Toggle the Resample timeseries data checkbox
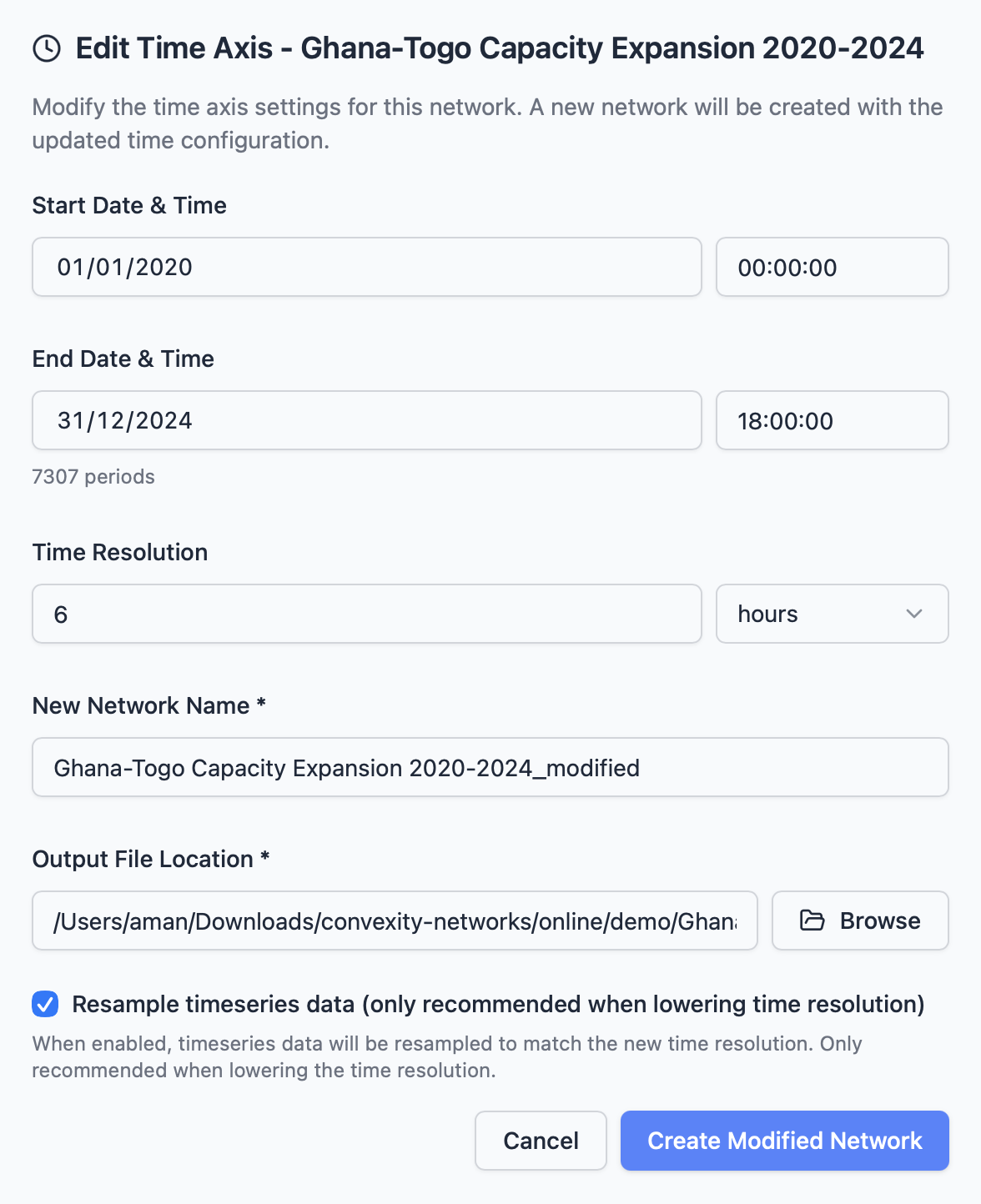The image size is (981, 1204). click(45, 1004)
